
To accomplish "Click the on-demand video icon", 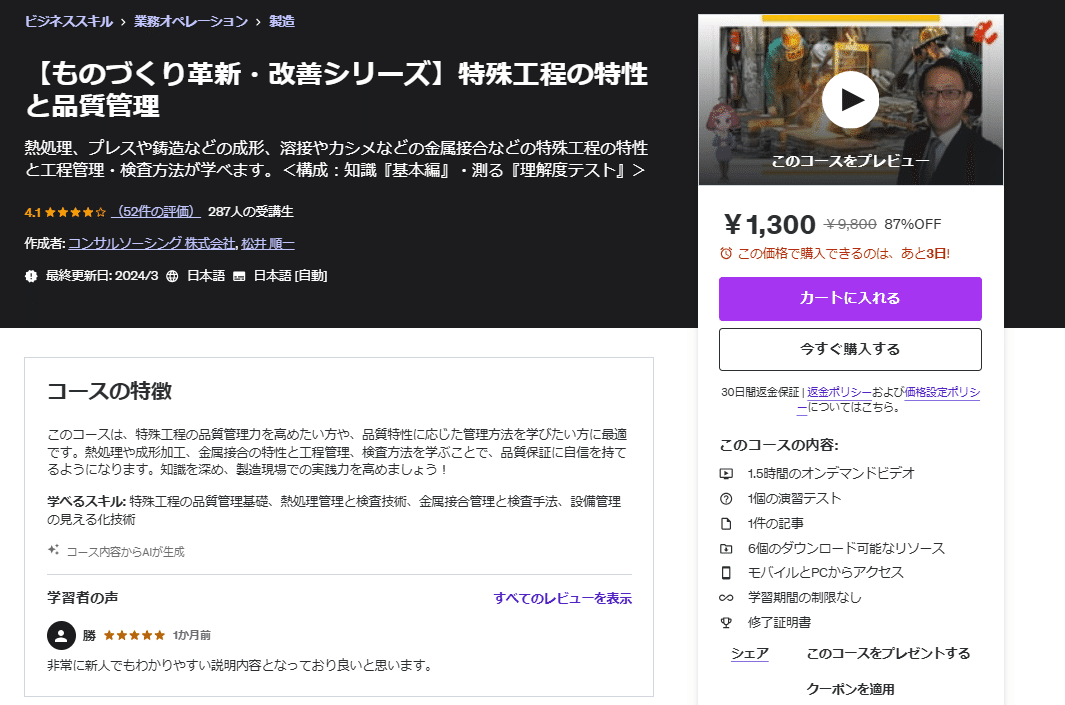I will tap(725, 473).
